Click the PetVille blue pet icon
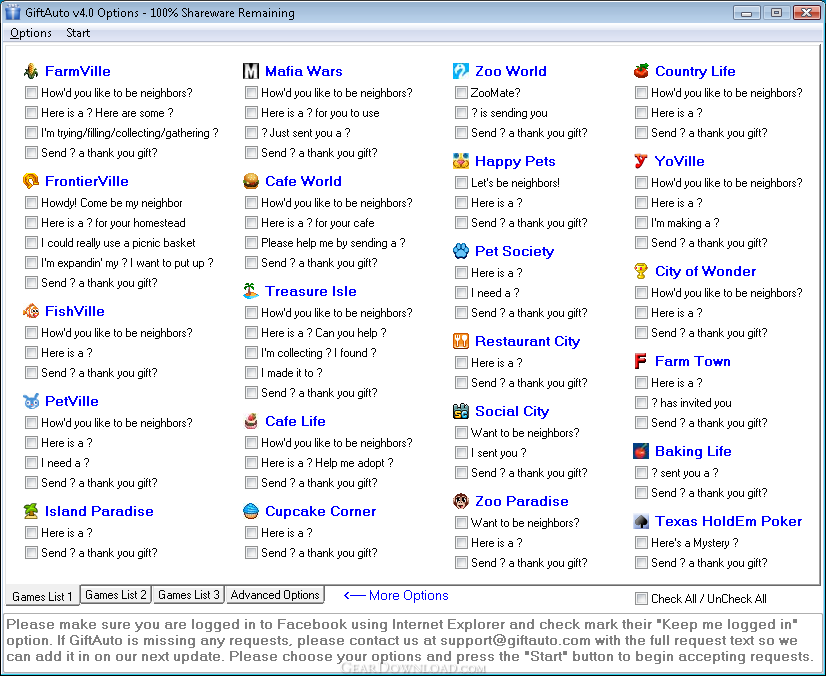826x676 pixels. click(x=31, y=401)
